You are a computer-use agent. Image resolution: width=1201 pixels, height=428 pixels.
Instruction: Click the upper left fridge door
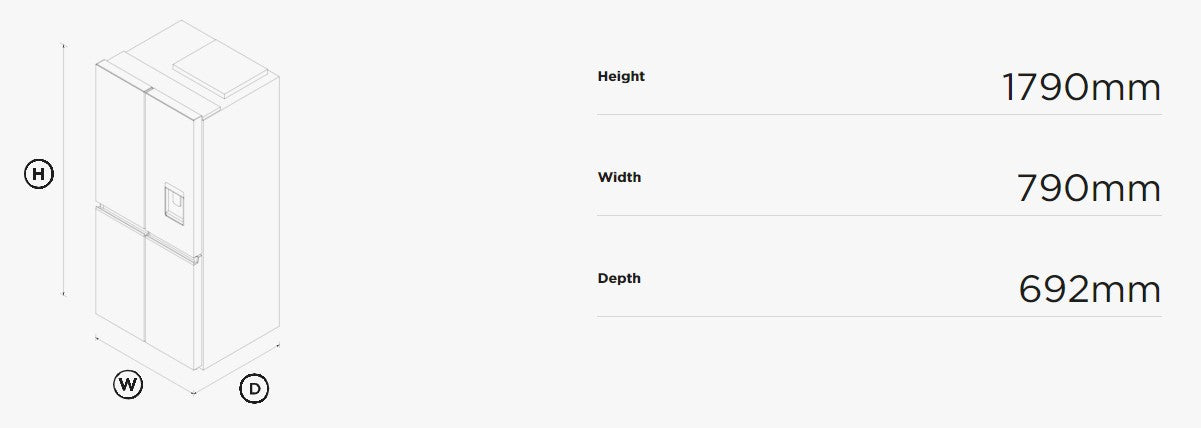tap(120, 135)
